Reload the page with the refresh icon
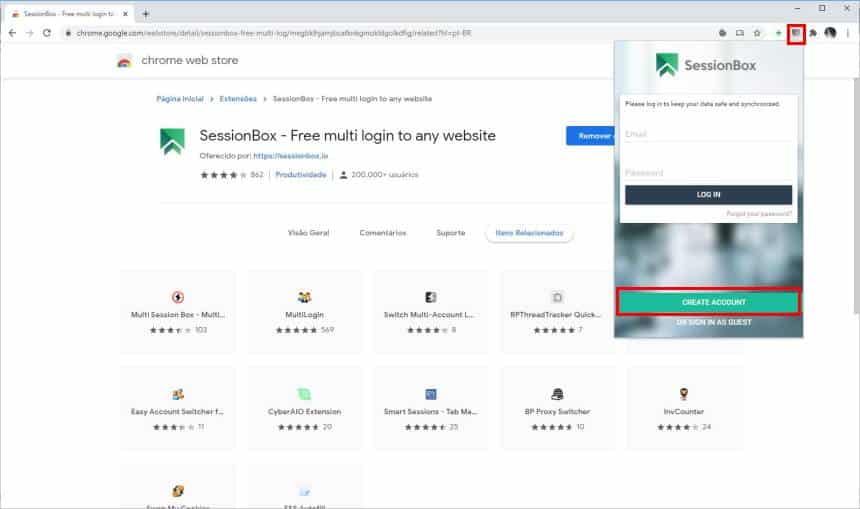 coord(47,33)
